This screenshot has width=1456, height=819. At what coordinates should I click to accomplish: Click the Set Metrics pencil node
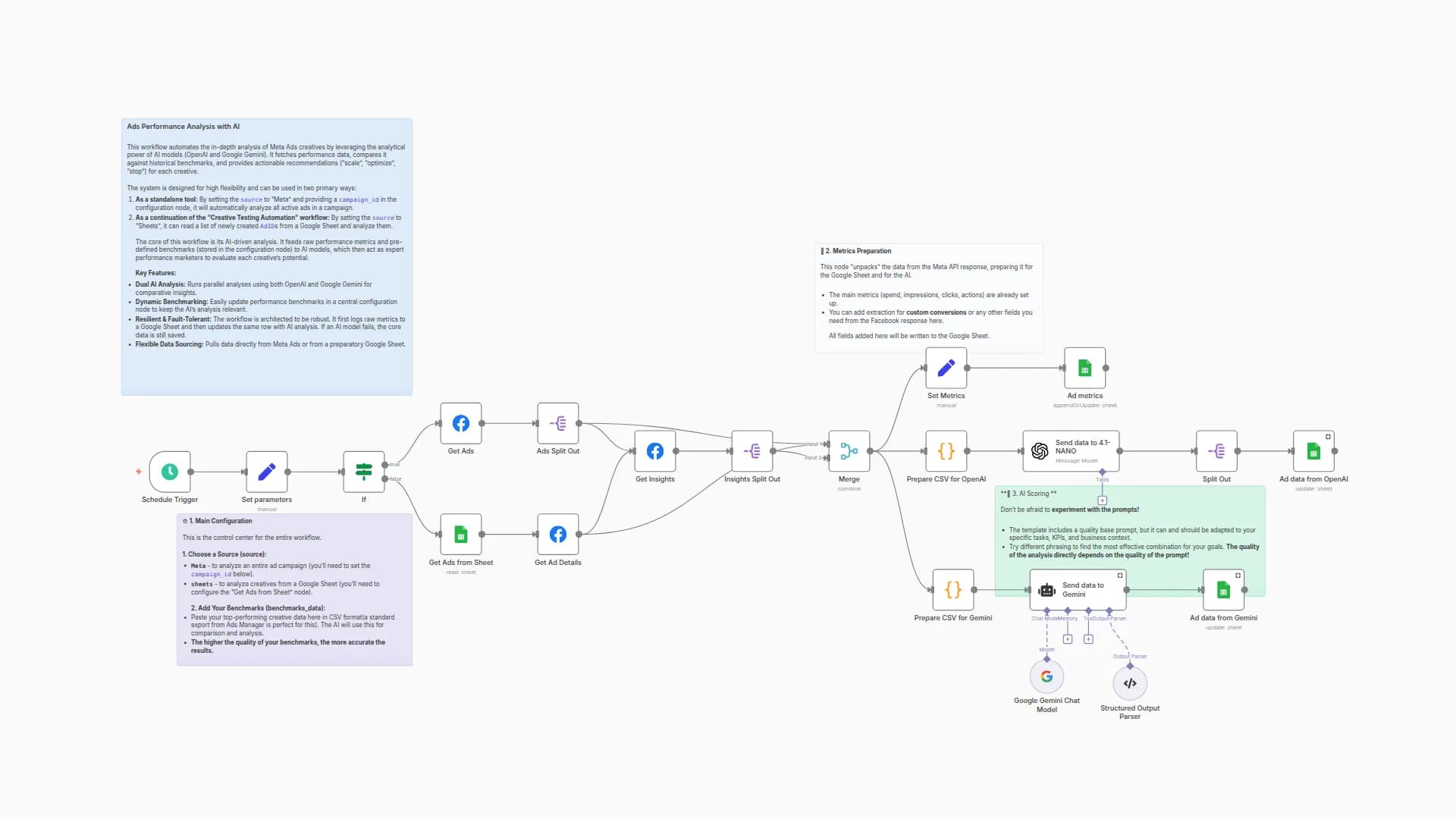[946, 367]
